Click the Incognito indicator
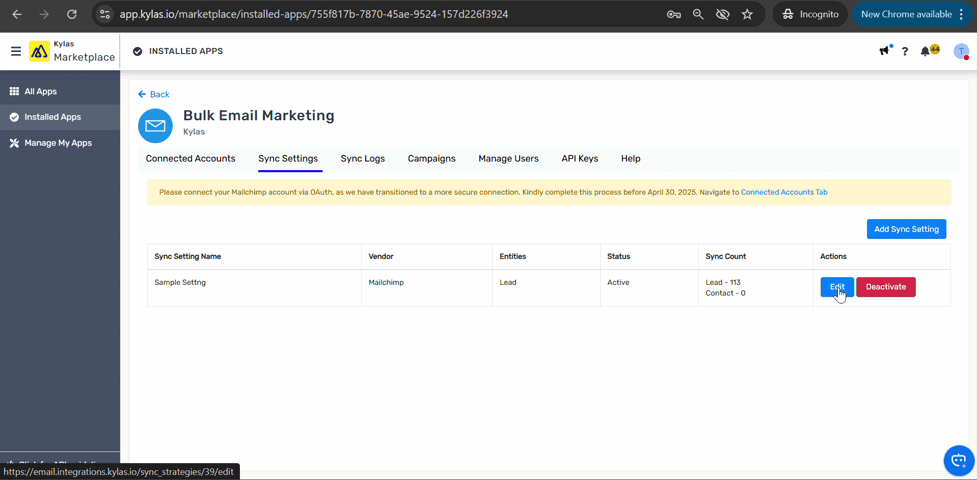This screenshot has height=480, width=977. (x=810, y=14)
